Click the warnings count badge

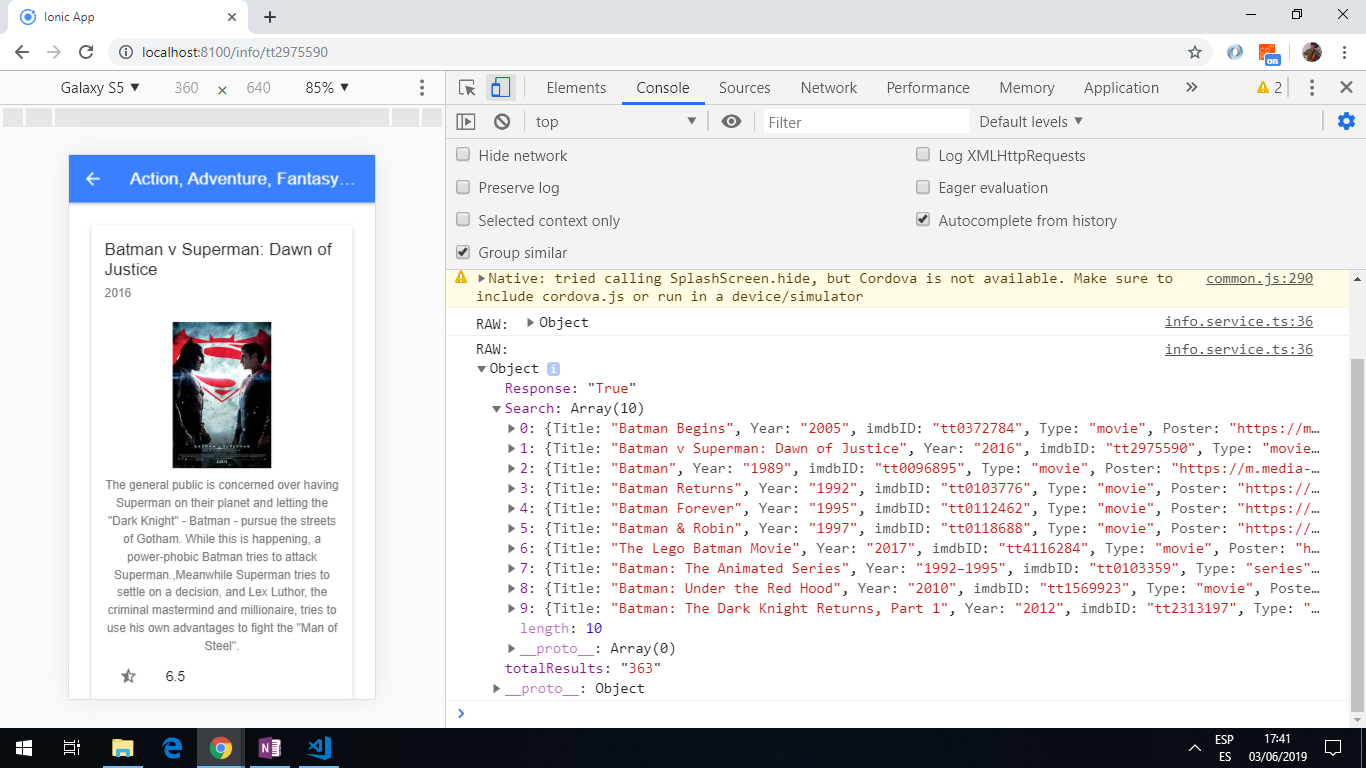tap(1269, 88)
